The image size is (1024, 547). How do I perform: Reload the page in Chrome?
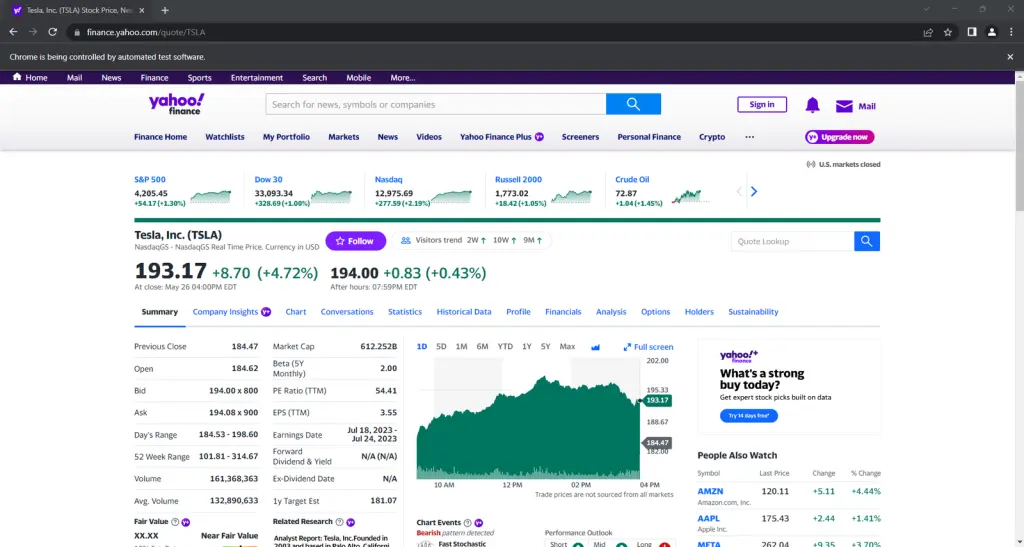coord(53,32)
